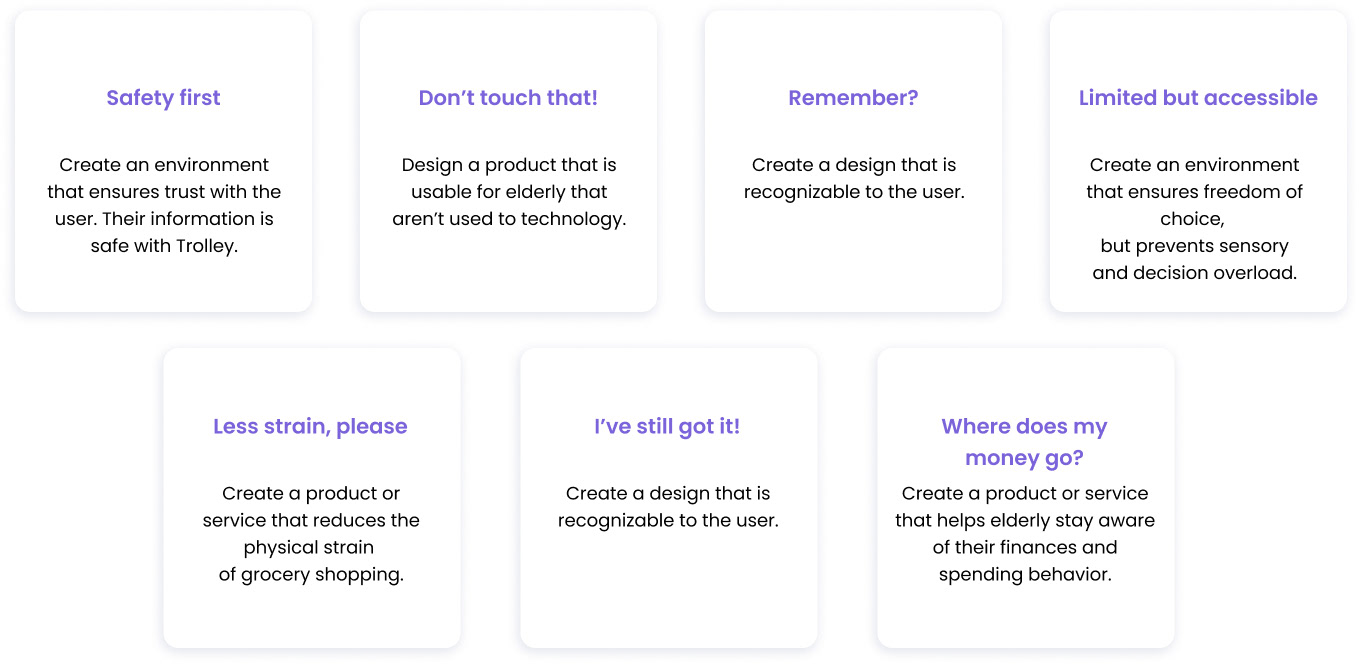1359x665 pixels.
Task: Click the text about trust with Trolley
Action: [164, 205]
